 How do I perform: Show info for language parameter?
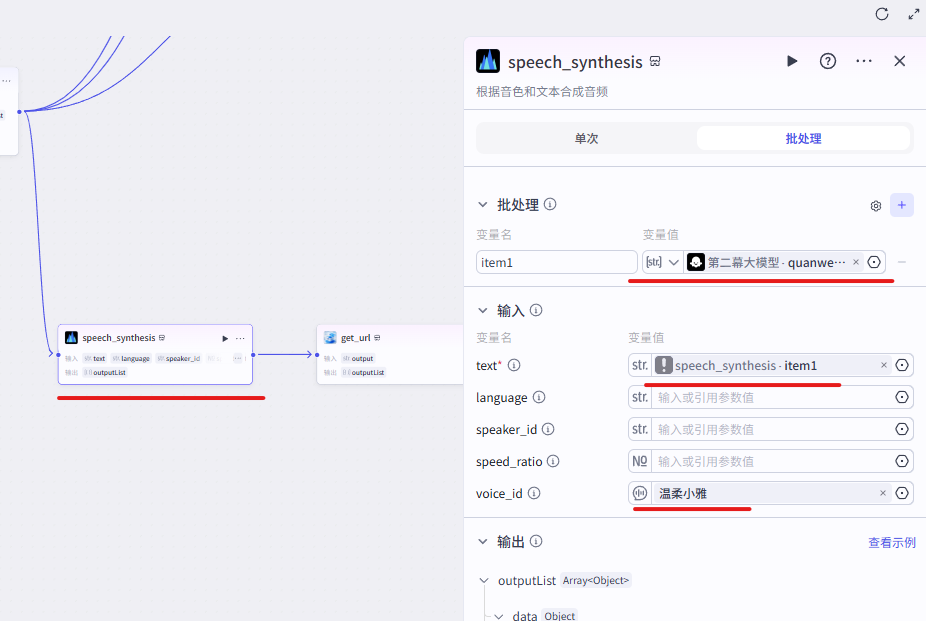[539, 397]
